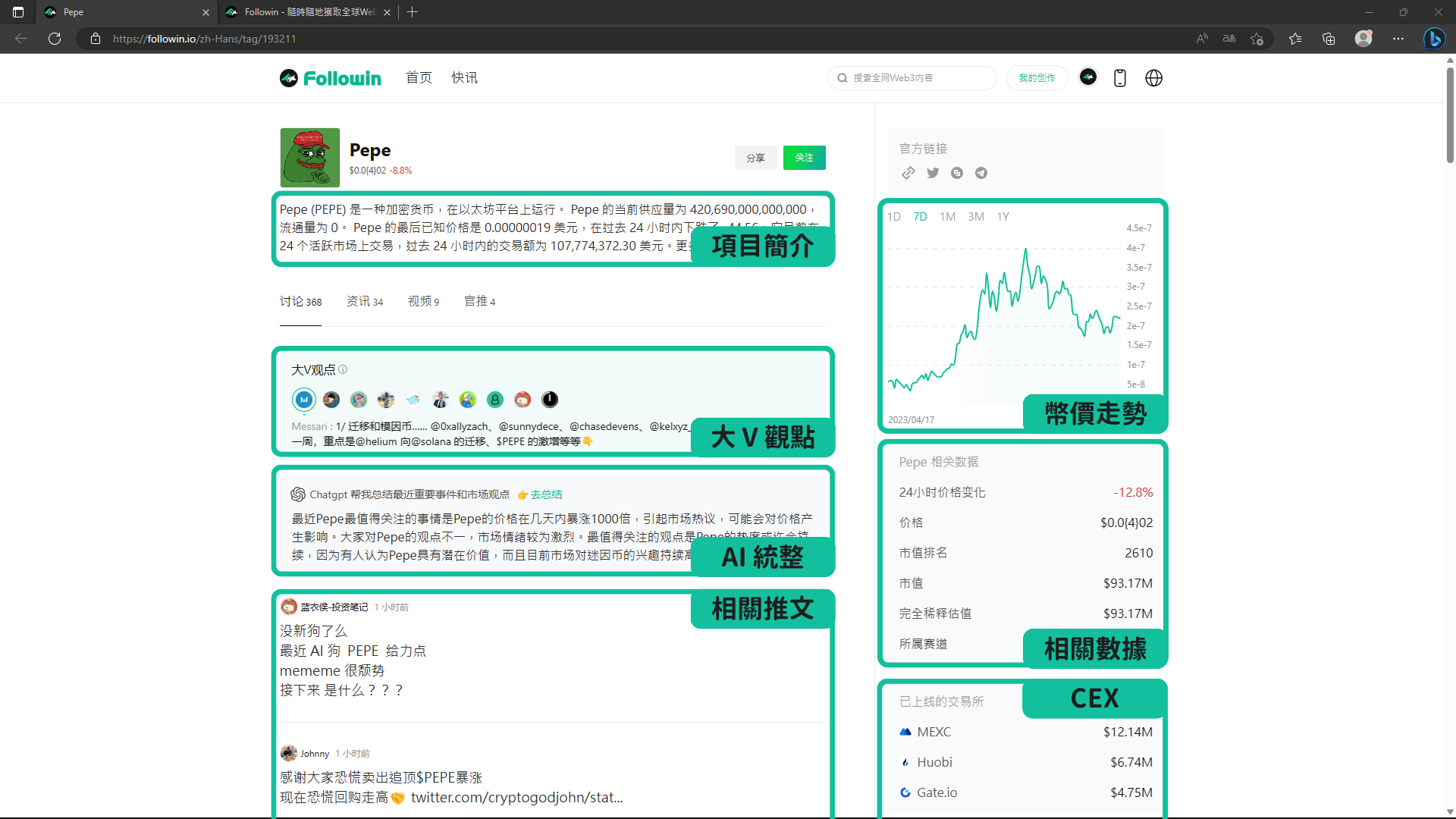
Task: Open browser favorites star icon
Action: coord(1294,39)
